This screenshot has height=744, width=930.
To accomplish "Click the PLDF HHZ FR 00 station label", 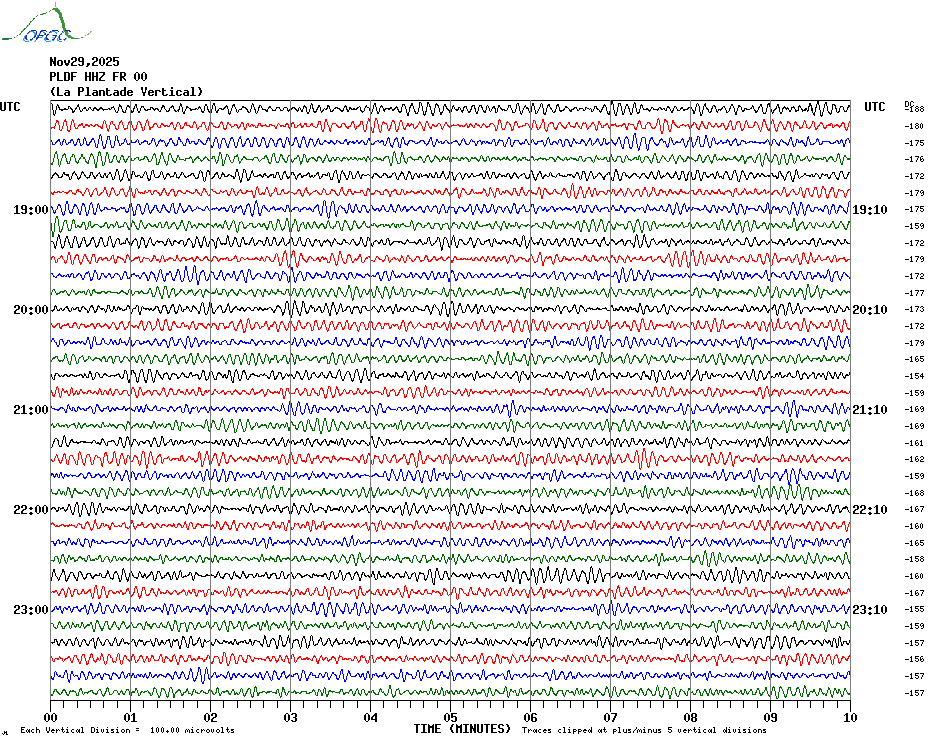I will pyautogui.click(x=98, y=77).
